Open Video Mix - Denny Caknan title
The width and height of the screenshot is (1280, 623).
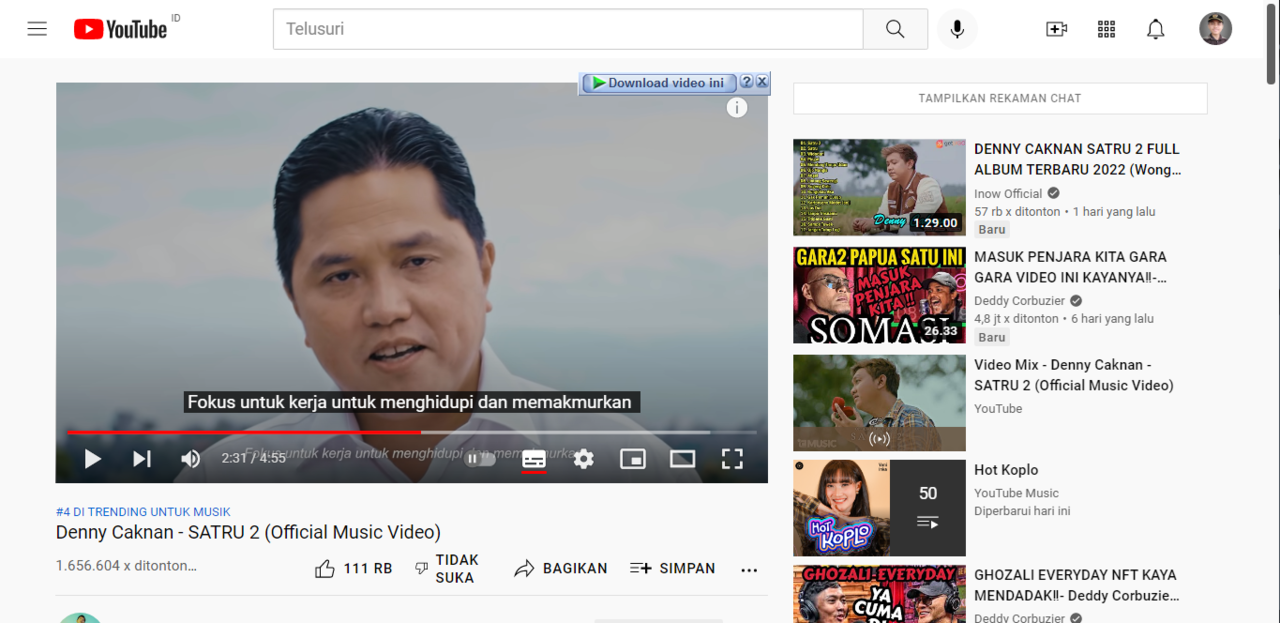coord(1074,375)
